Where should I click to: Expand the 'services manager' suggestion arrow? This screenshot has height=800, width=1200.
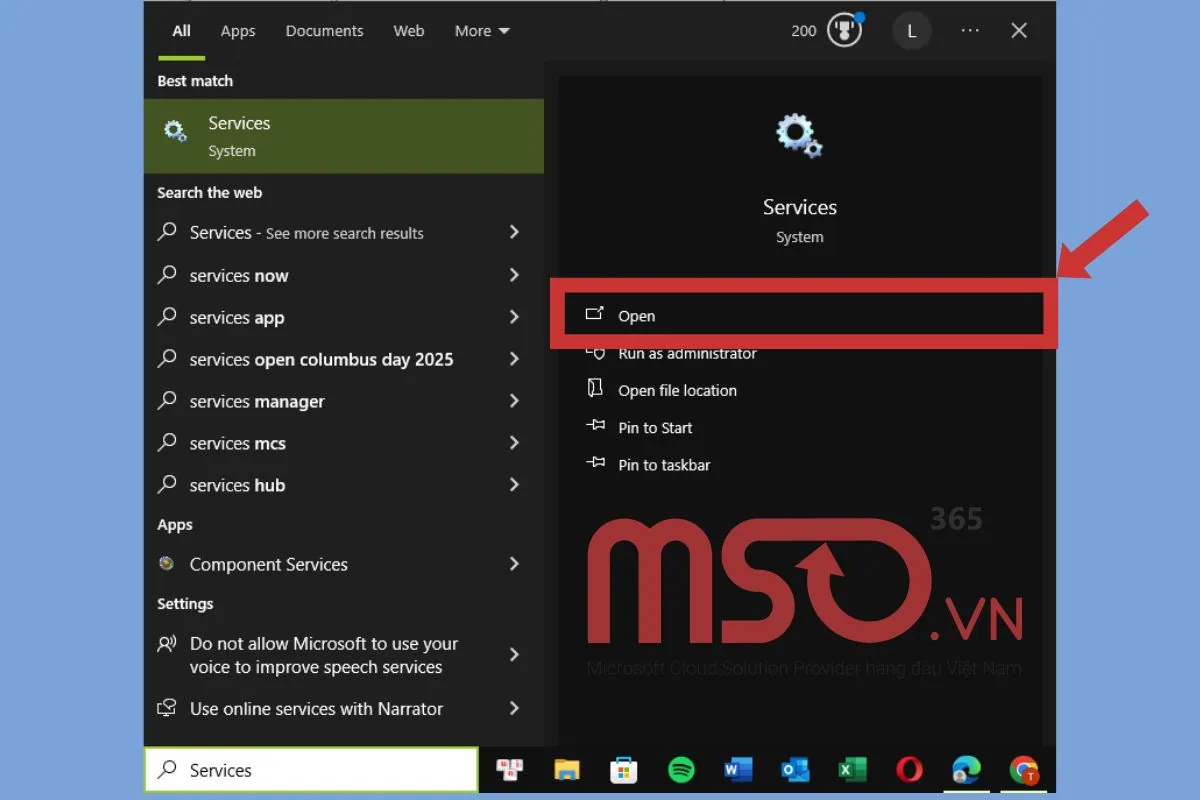click(x=514, y=401)
